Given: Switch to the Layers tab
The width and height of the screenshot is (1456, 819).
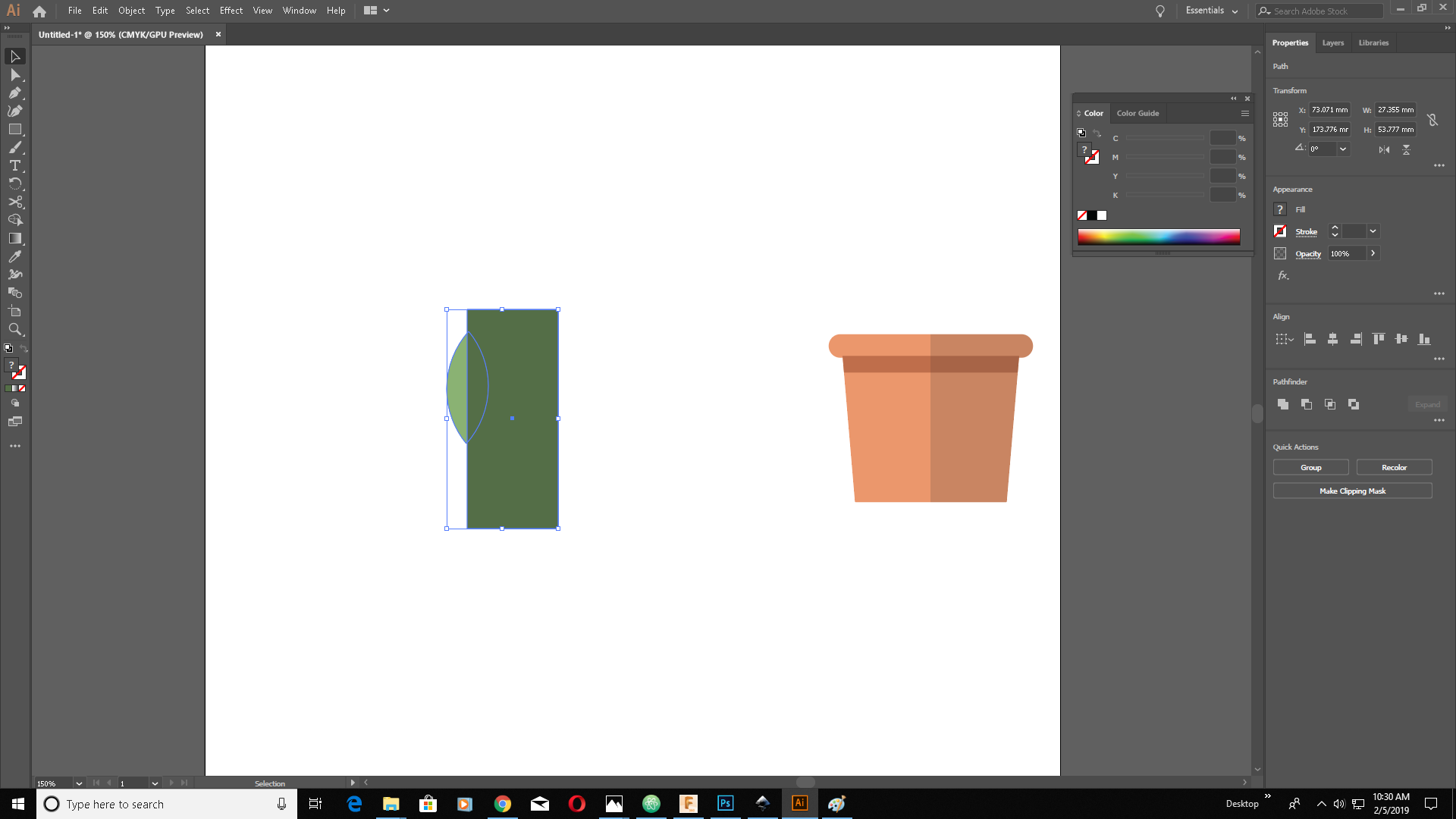Looking at the screenshot, I should (x=1332, y=42).
